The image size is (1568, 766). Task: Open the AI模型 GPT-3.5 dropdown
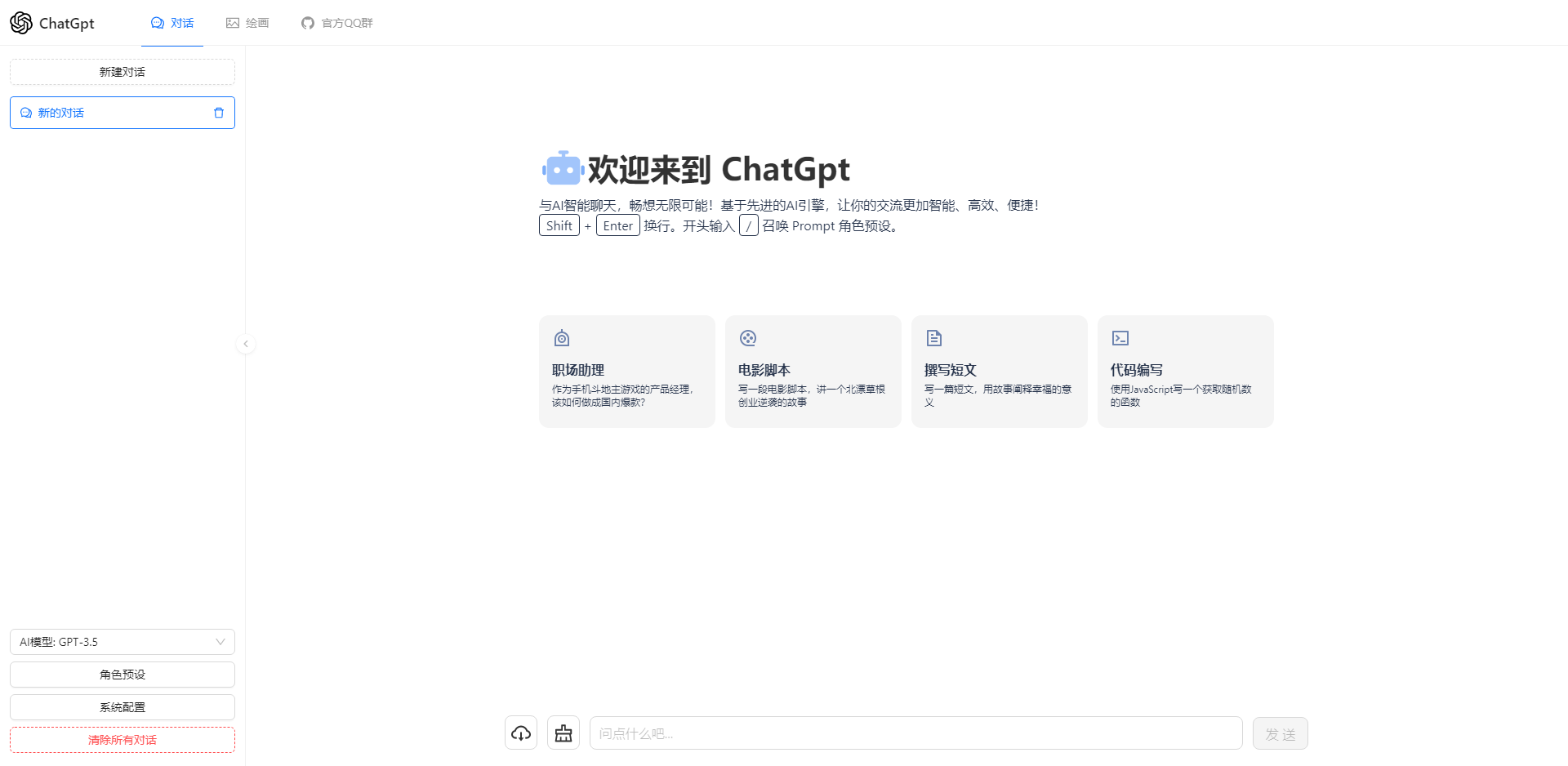point(121,642)
